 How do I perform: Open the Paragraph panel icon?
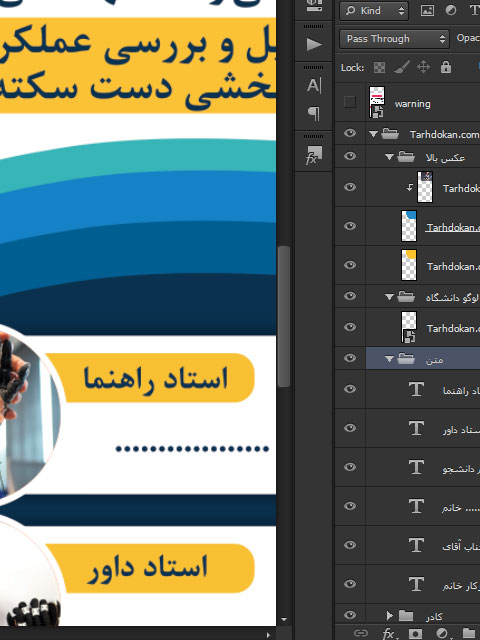314,113
